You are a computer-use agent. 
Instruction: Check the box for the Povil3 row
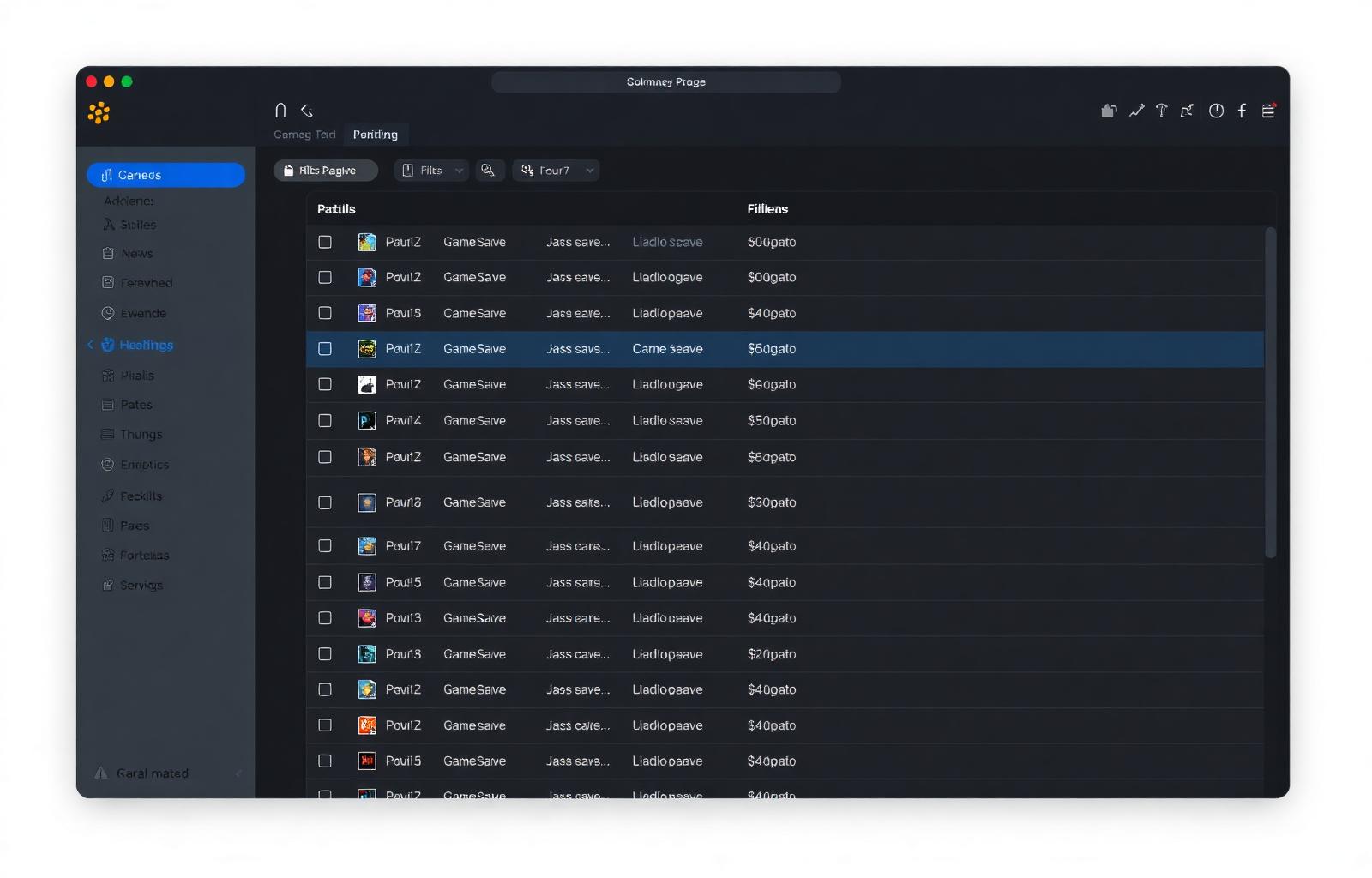tap(325, 617)
